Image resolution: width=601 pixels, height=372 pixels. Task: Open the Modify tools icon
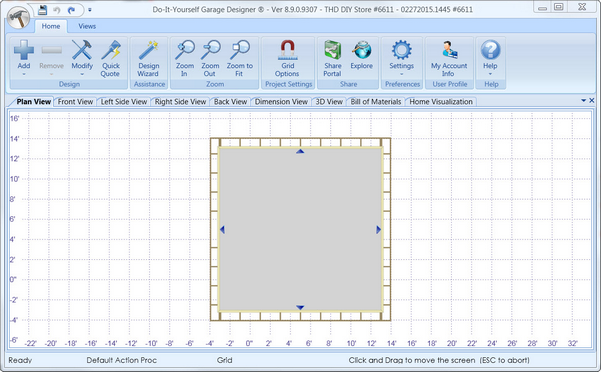pos(82,50)
